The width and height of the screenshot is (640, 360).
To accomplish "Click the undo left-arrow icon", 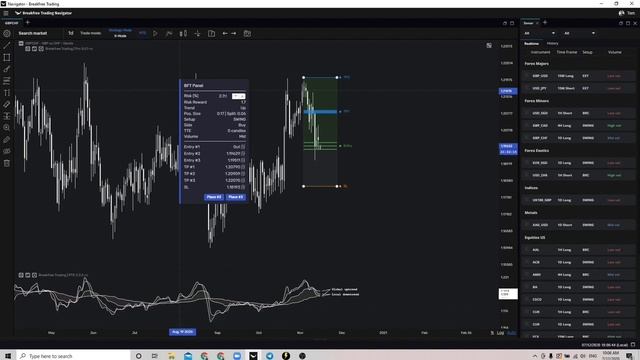I will click(225, 33).
